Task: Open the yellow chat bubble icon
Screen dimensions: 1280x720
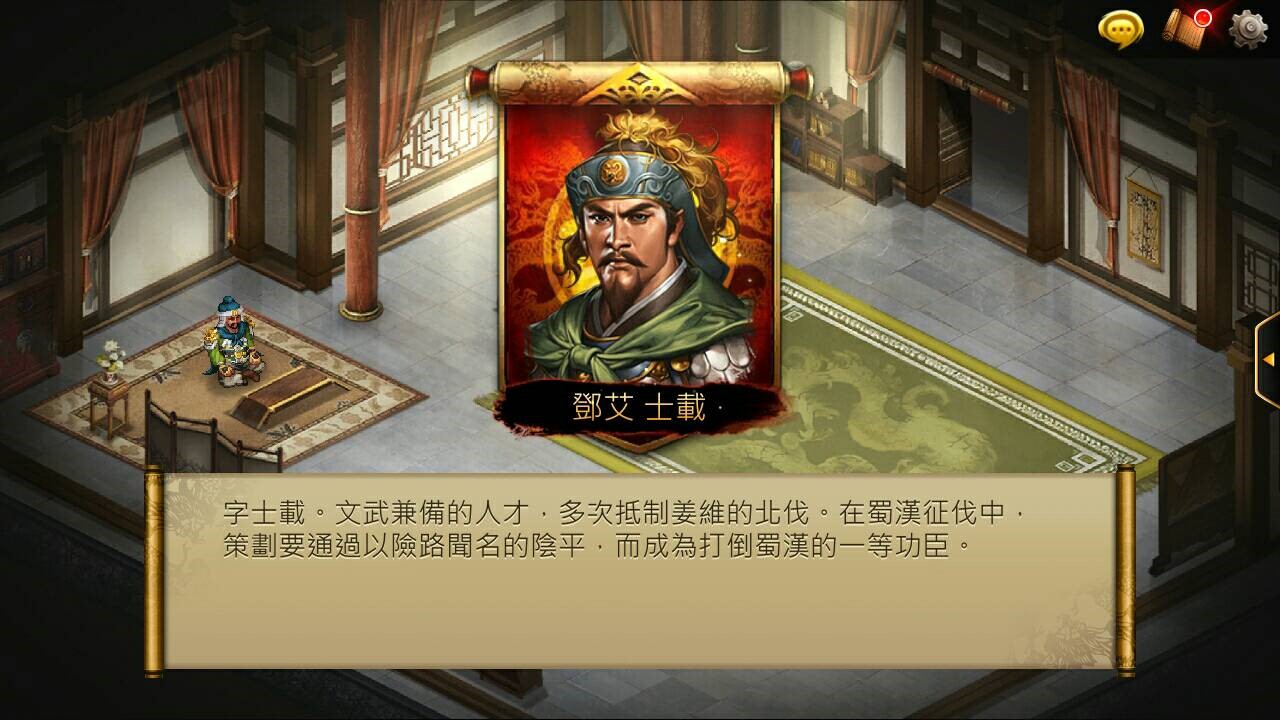Action: [x=1120, y=29]
